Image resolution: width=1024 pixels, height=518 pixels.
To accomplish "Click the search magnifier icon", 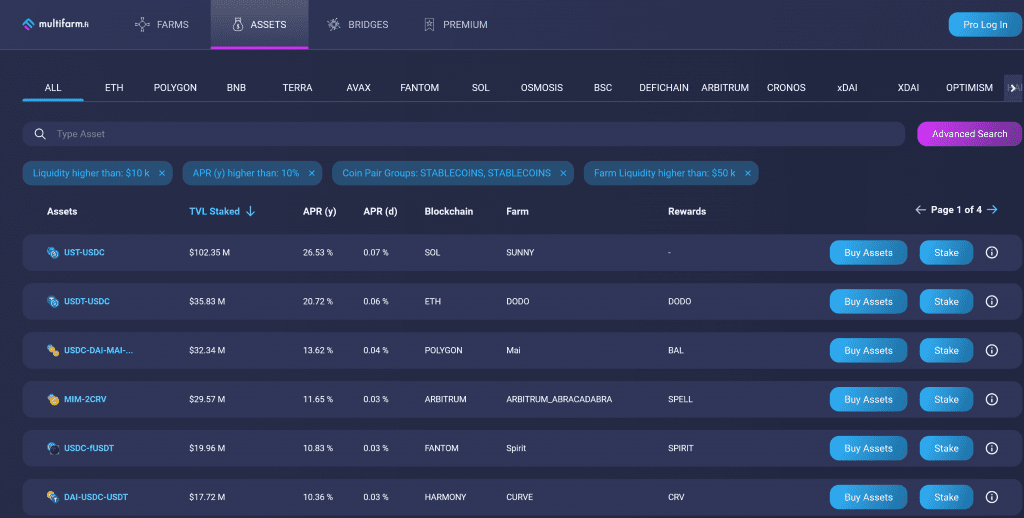I will click(40, 134).
